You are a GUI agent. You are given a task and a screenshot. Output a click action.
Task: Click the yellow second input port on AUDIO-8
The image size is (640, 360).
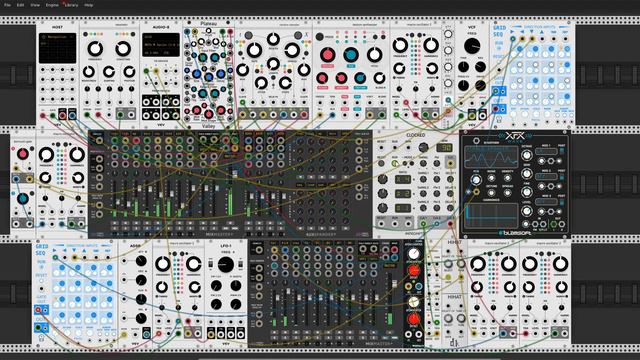pyautogui.click(x=156, y=71)
